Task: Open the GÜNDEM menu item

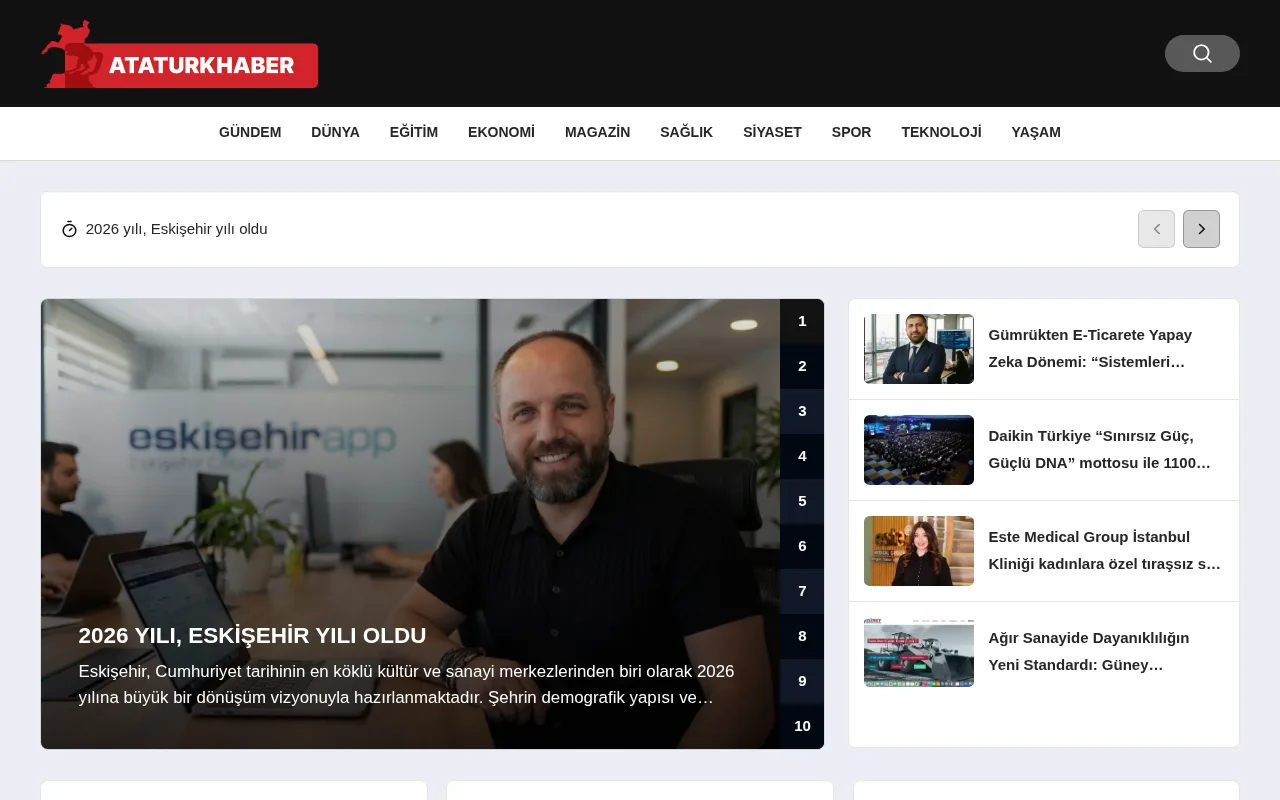Action: pos(250,132)
